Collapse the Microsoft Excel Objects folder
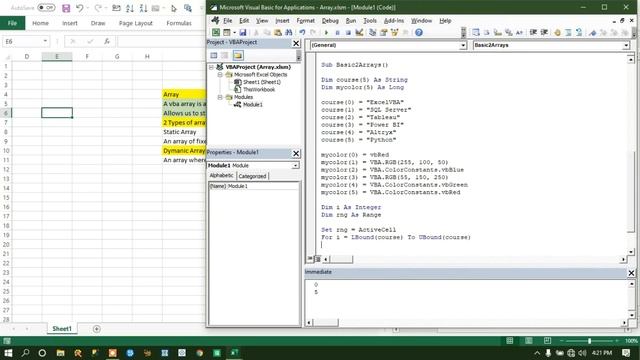 click(x=220, y=75)
